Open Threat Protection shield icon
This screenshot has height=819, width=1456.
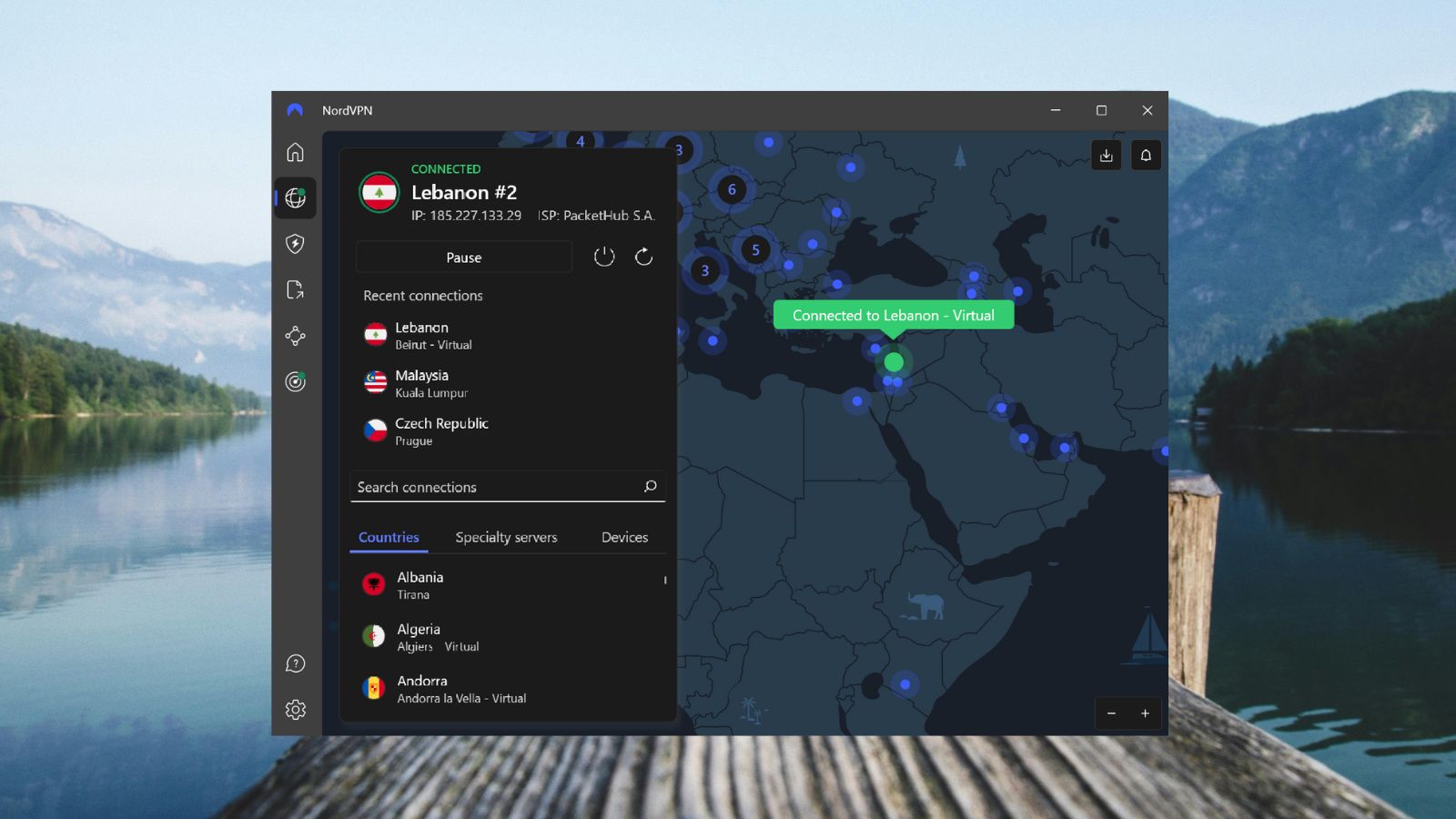click(x=295, y=245)
